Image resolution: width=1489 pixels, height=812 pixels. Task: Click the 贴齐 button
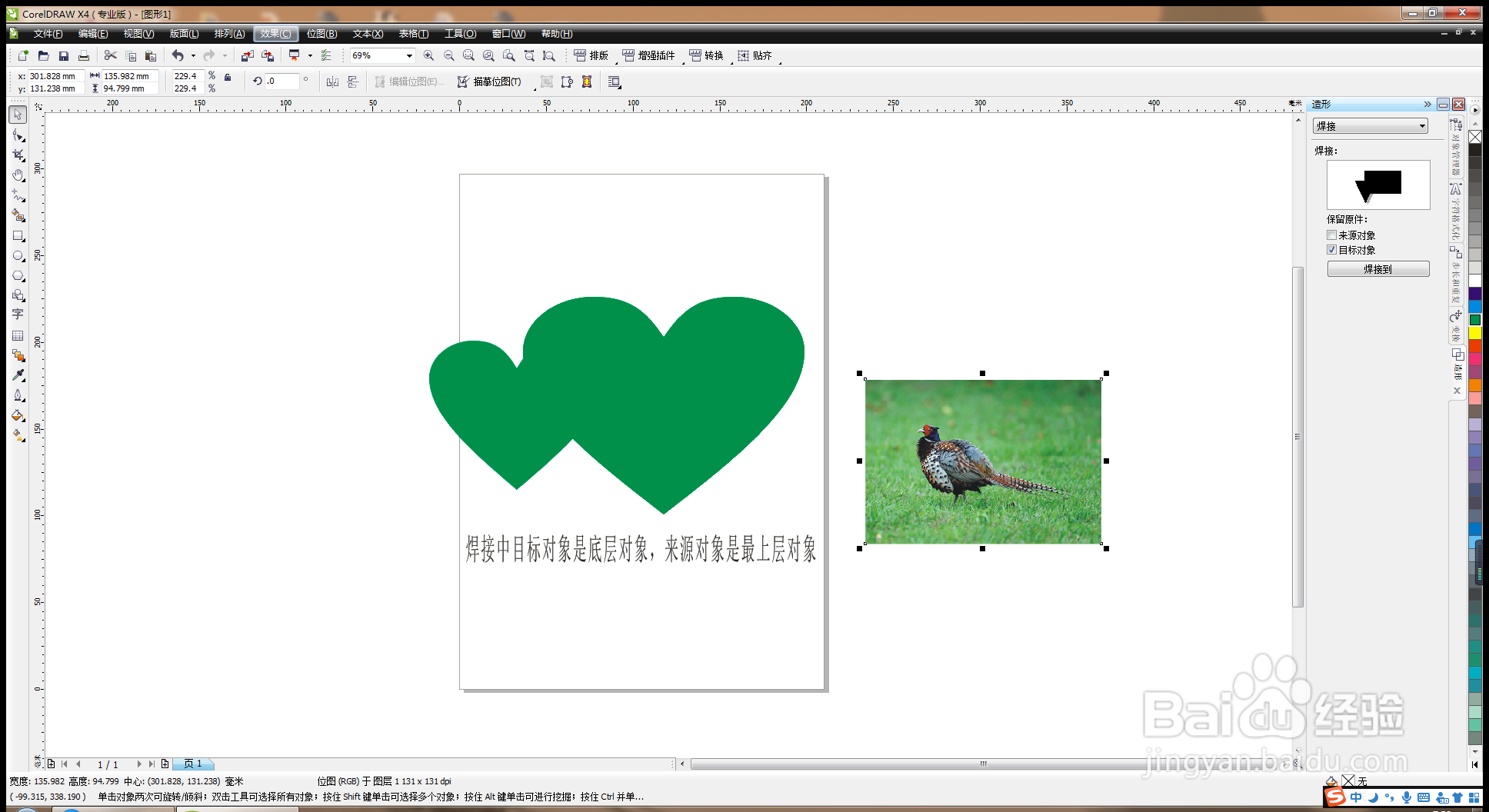click(x=754, y=55)
